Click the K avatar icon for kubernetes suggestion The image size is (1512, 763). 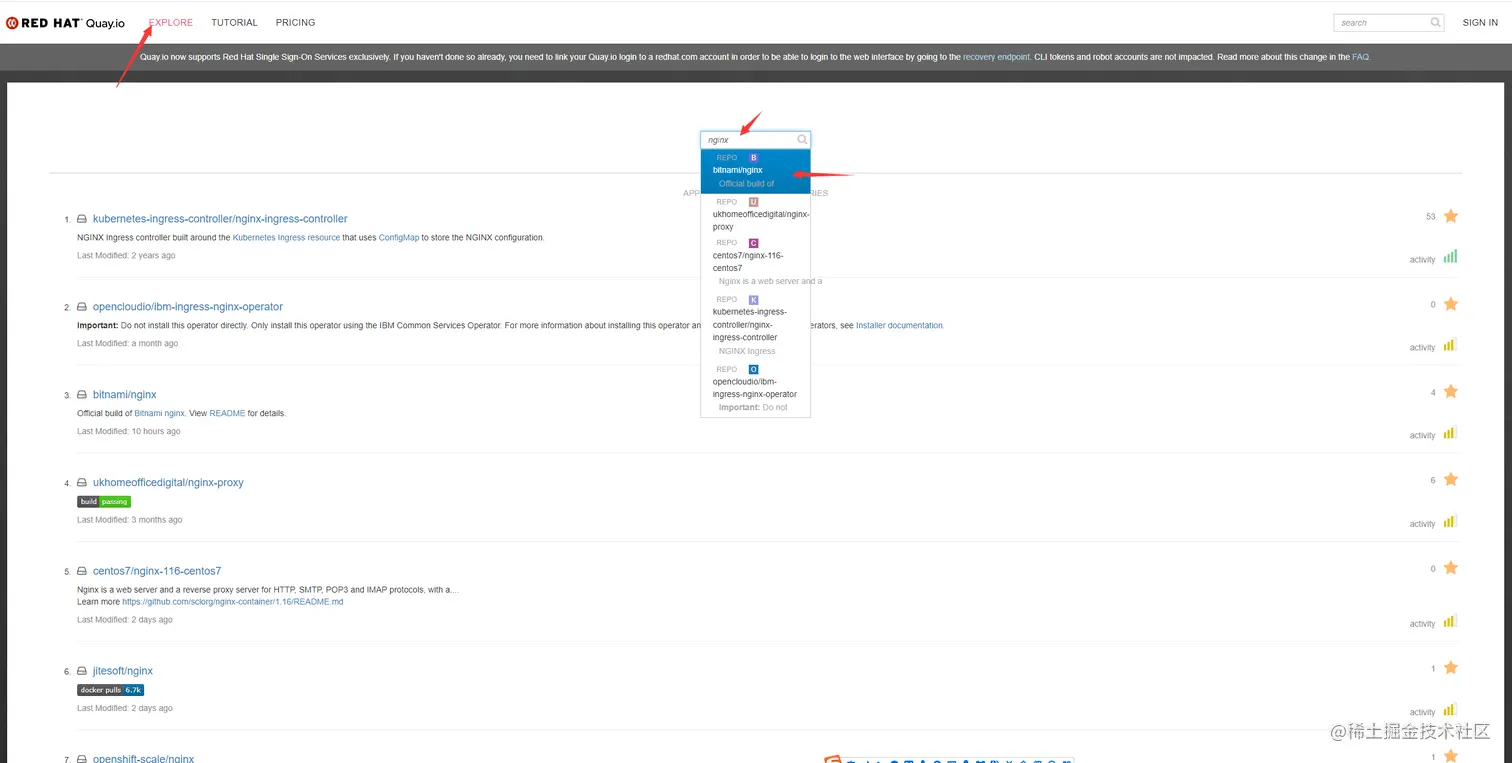point(754,300)
